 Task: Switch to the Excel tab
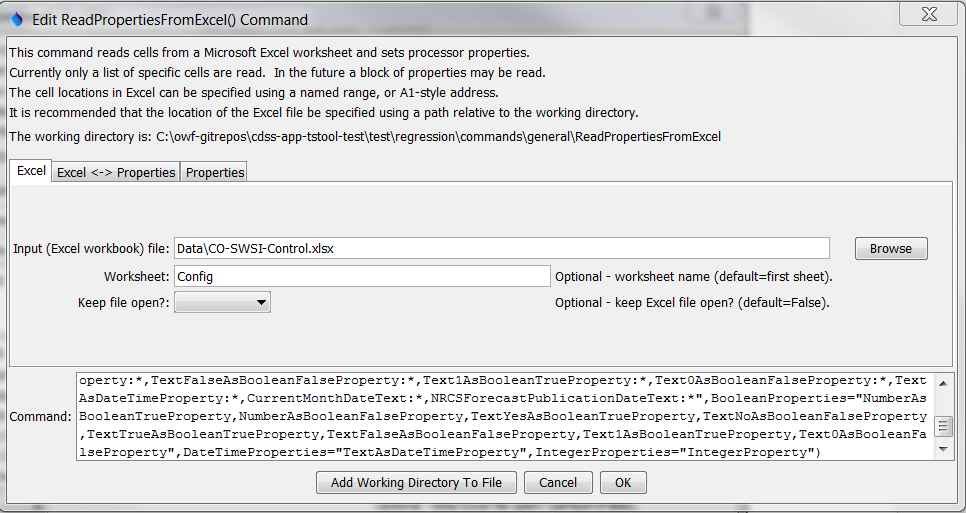point(31,171)
